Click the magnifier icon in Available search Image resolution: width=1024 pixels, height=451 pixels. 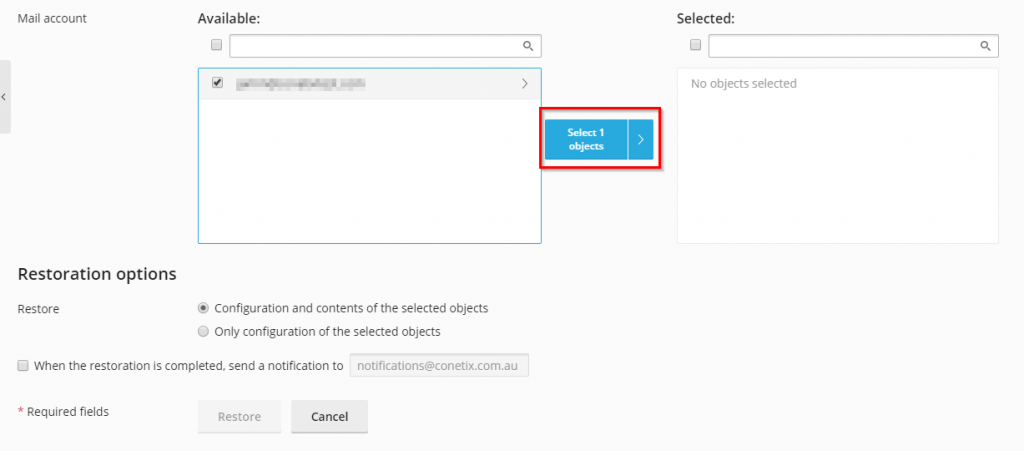pos(528,46)
